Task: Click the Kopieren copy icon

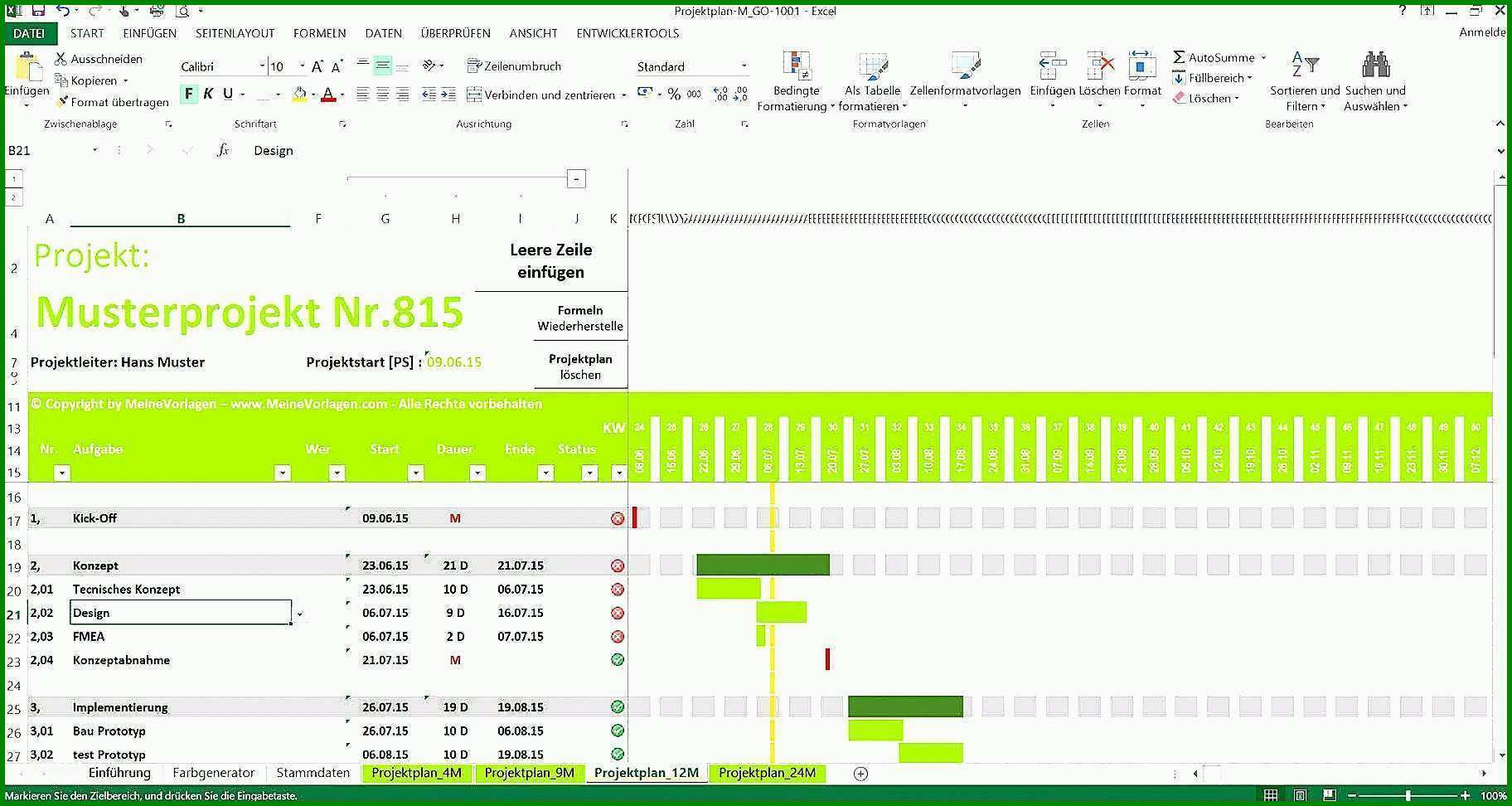Action: click(61, 80)
